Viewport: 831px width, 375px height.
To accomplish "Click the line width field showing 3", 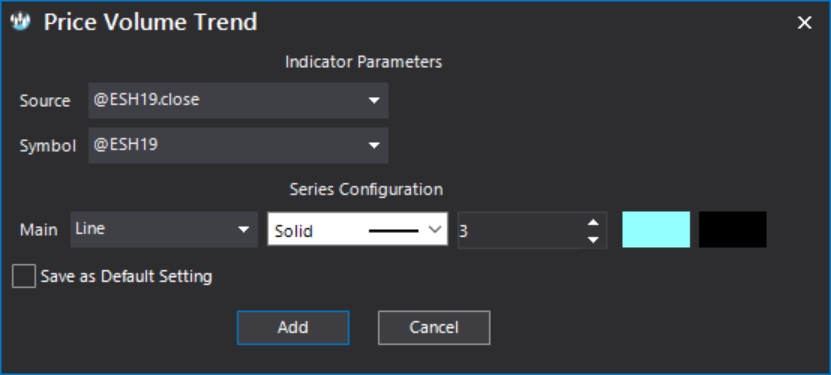I will [522, 230].
